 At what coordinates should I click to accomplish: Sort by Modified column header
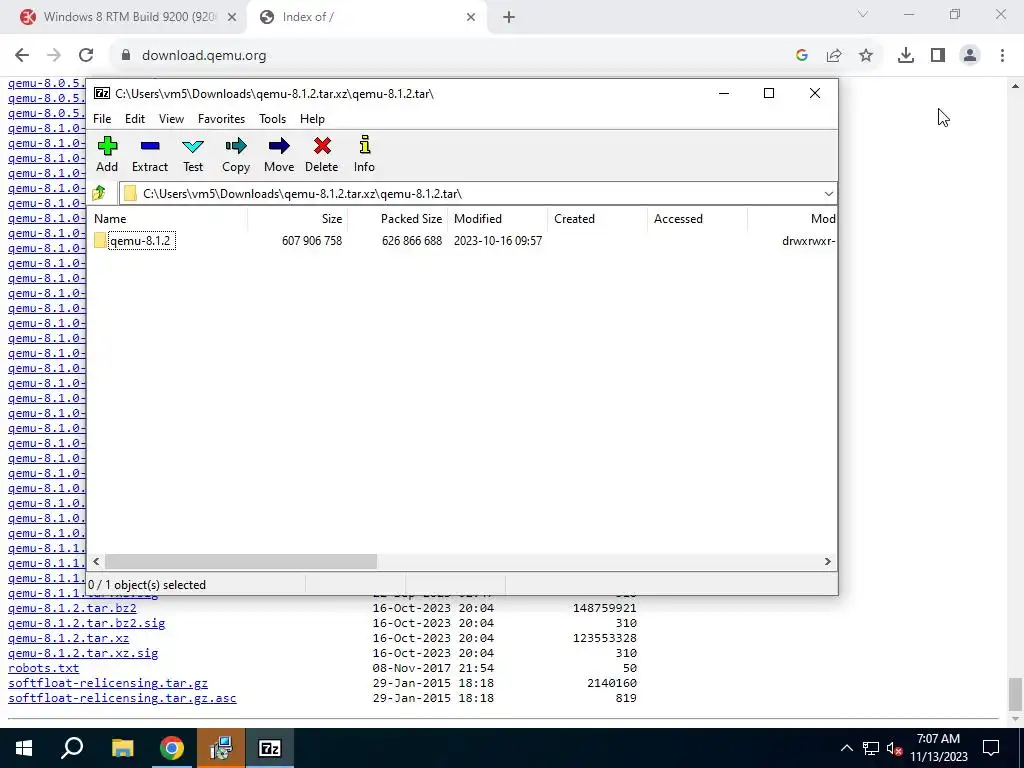(497, 219)
